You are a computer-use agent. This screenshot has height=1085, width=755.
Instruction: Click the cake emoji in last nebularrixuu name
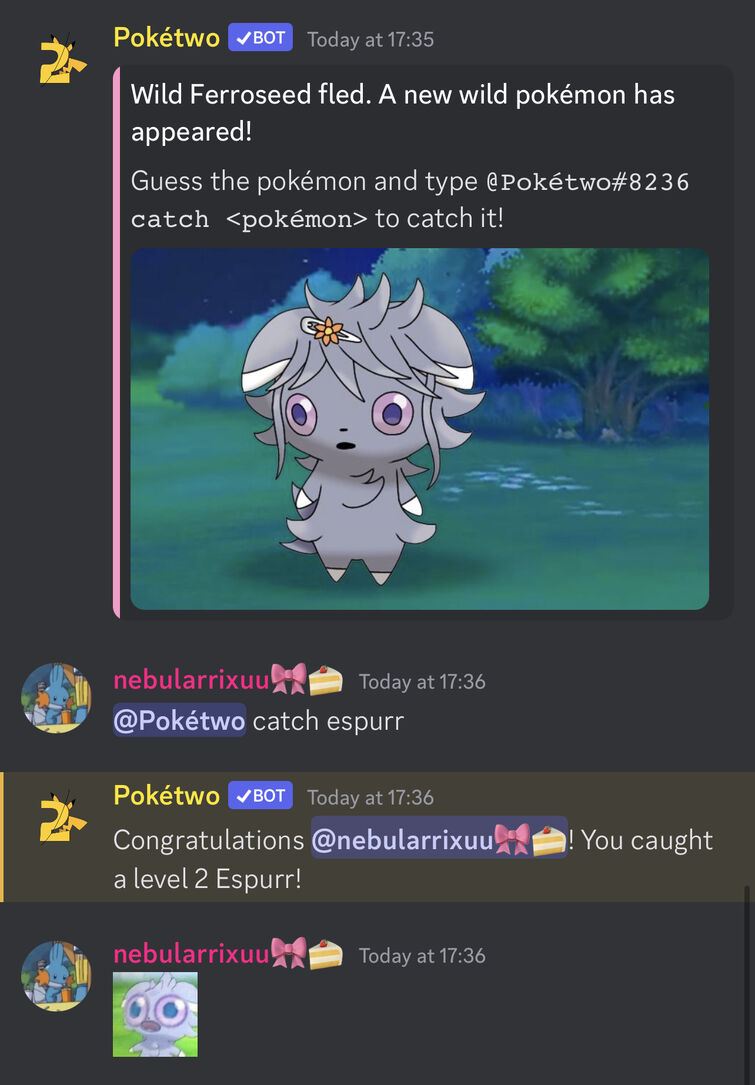325,954
